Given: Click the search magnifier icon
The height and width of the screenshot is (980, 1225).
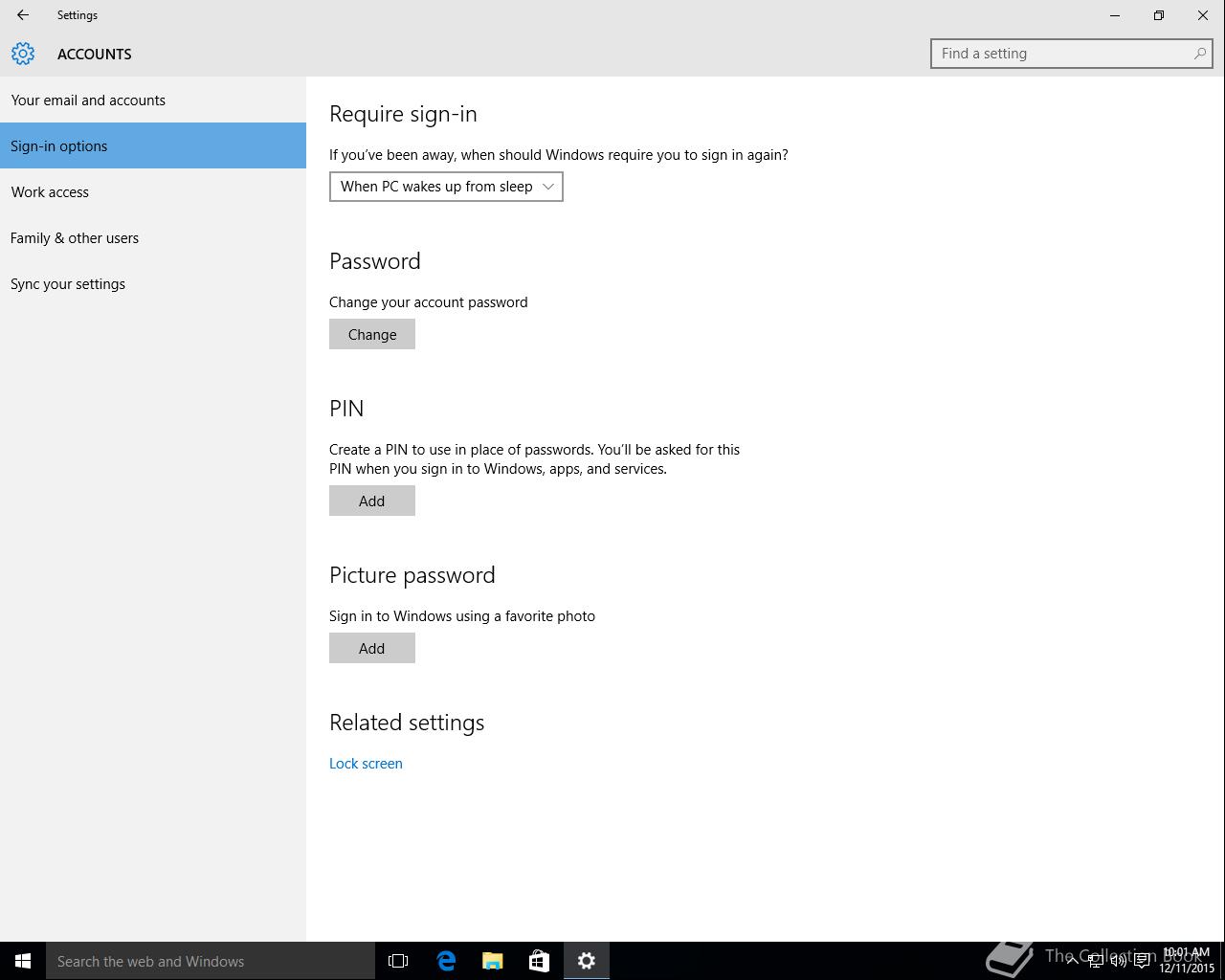Looking at the screenshot, I should point(1199,54).
